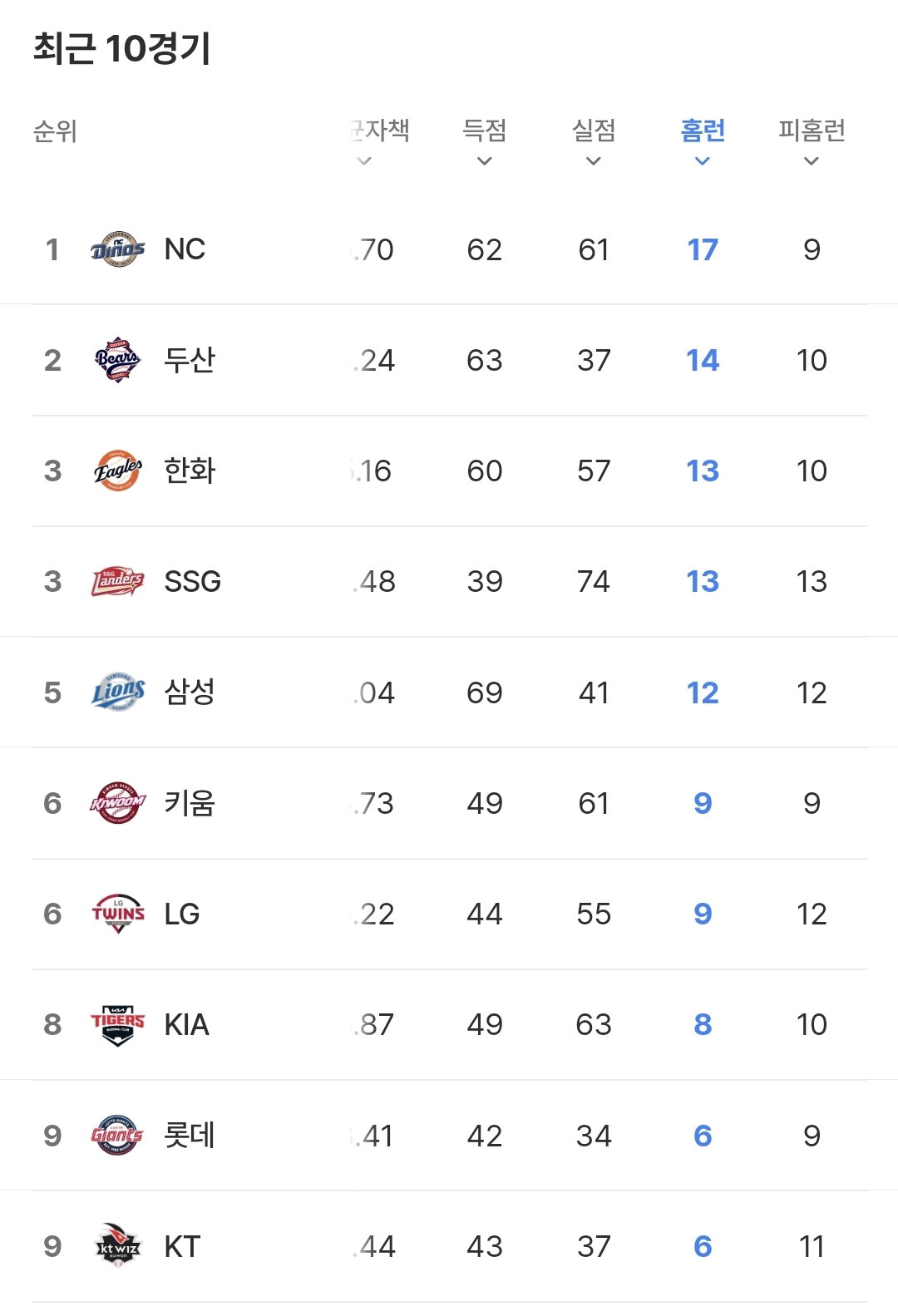Tap the KIA Tigers logo
Screen dimensions: 898x1316
[x=117, y=1024]
